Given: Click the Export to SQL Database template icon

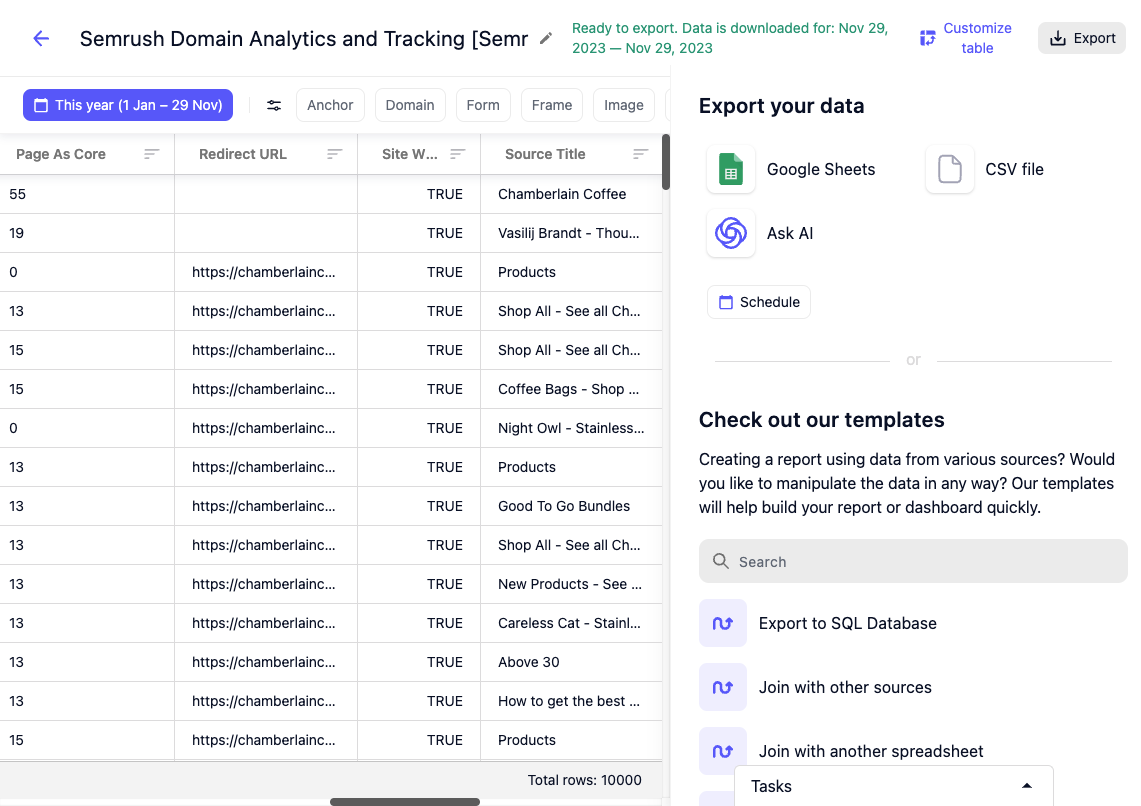Looking at the screenshot, I should pos(722,623).
